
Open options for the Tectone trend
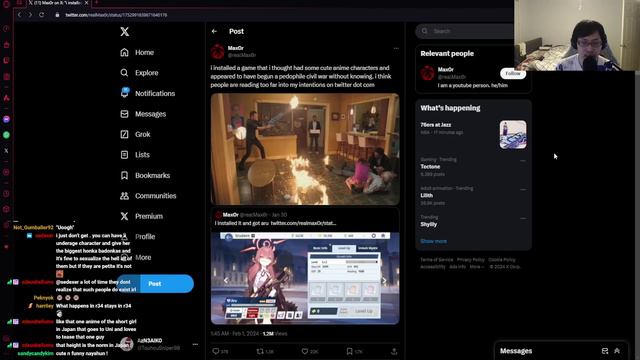click(523, 160)
